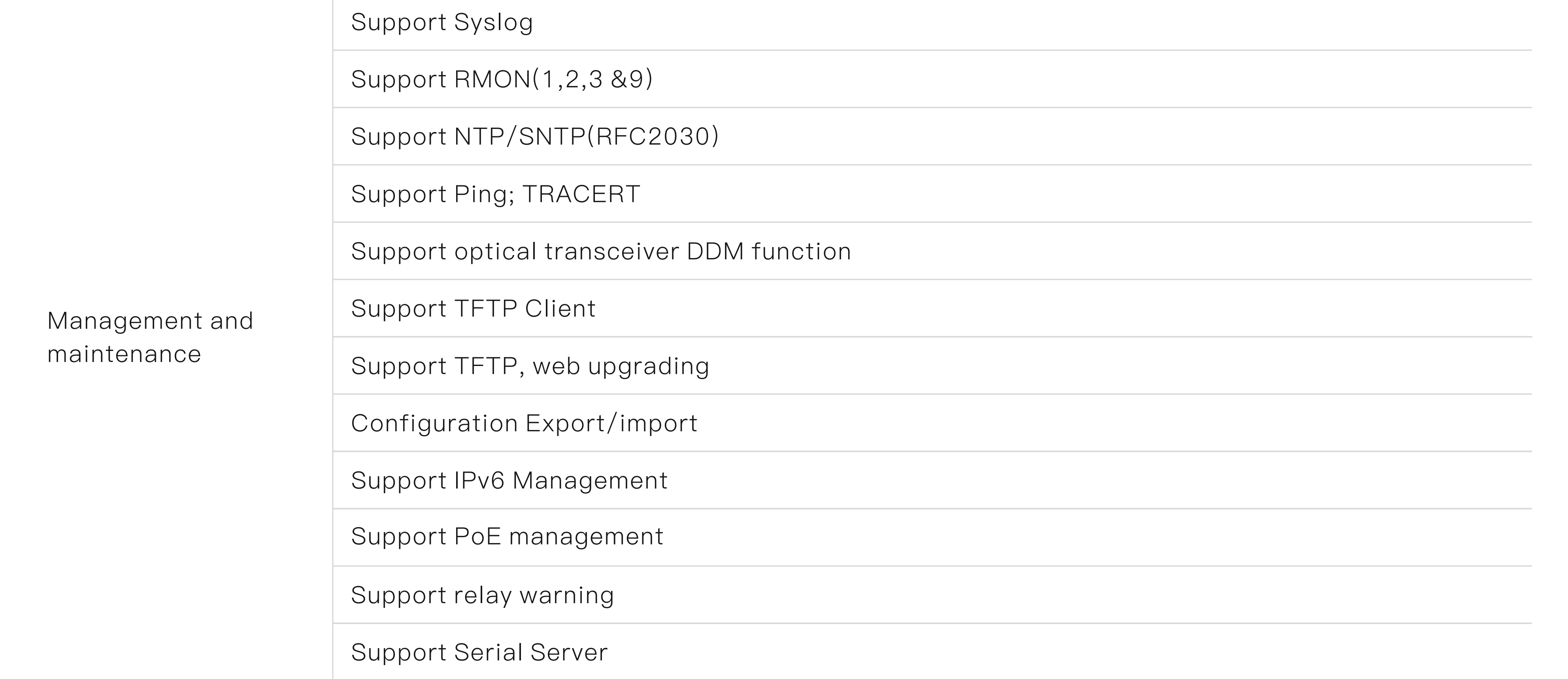Click the RFC2030 reference in parentheses

point(653,137)
